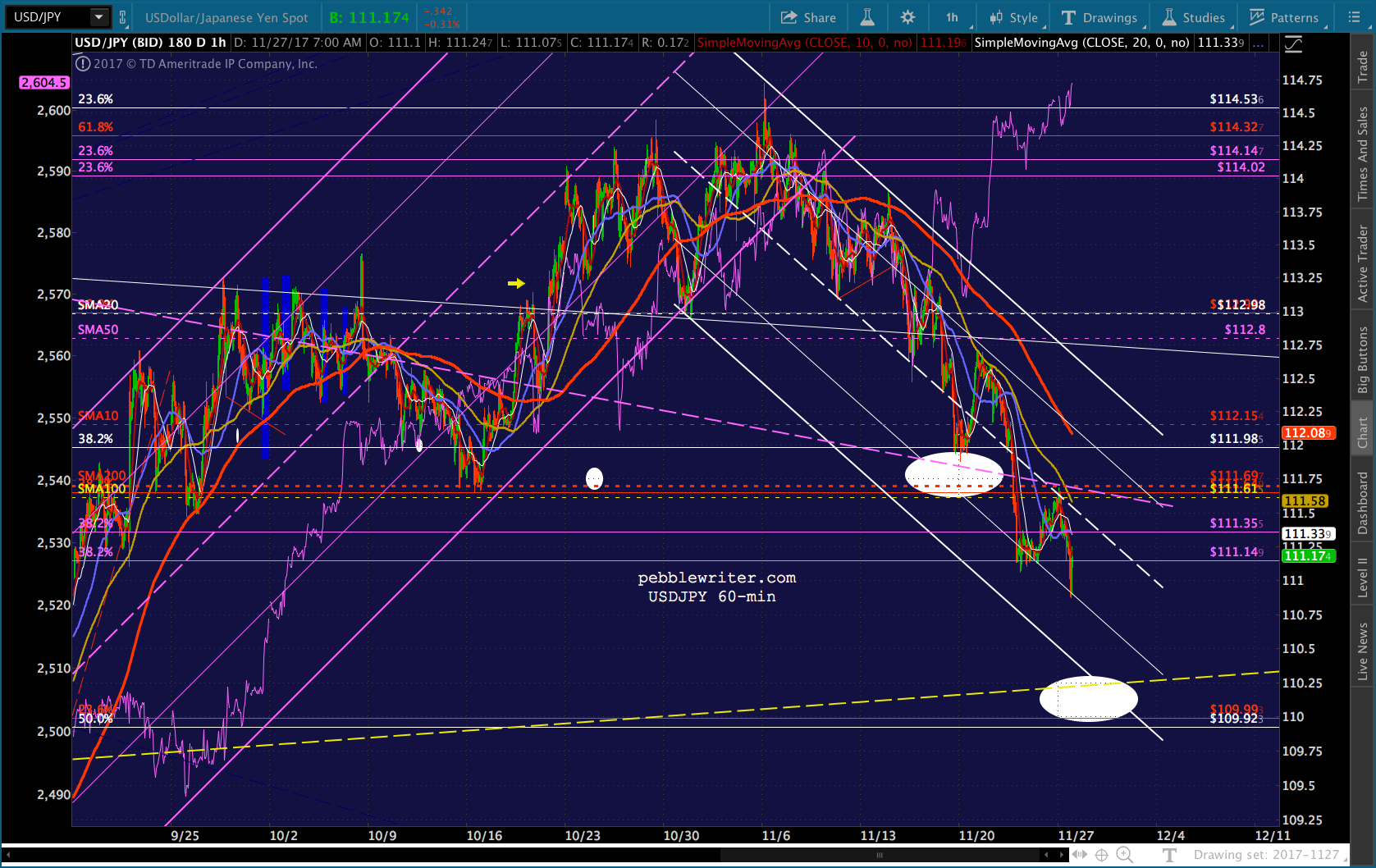Open the USD/JPY symbol dropdown
The height and width of the screenshot is (868, 1376).
tap(99, 17)
